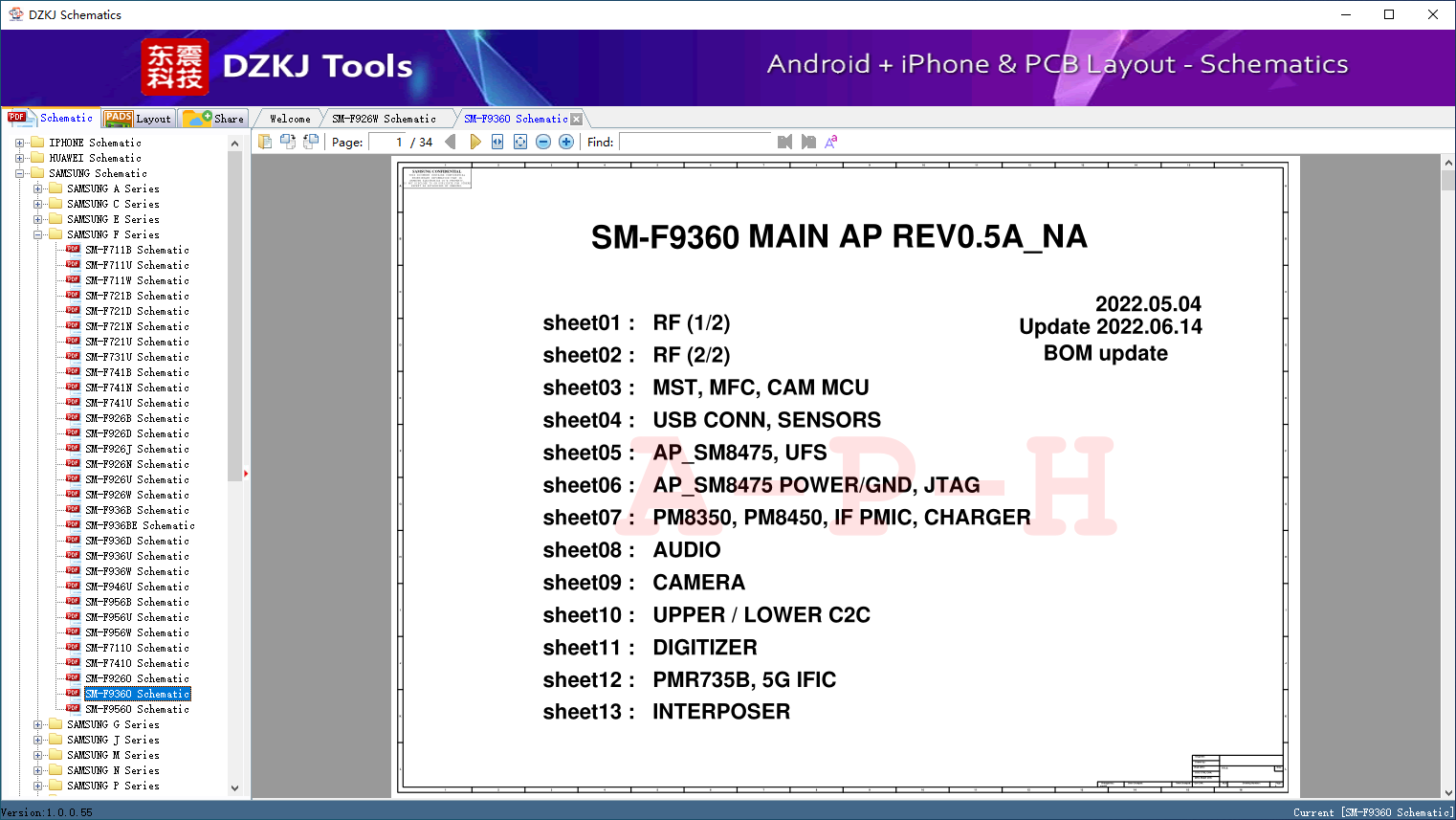Viewport: 1456px width, 820px height.
Task: Find previous match icon
Action: (784, 142)
